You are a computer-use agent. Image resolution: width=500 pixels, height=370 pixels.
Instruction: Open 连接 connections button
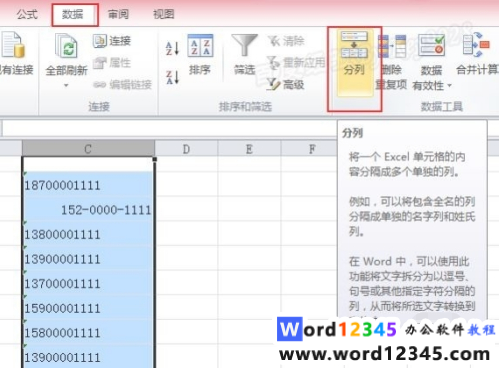tap(112, 41)
